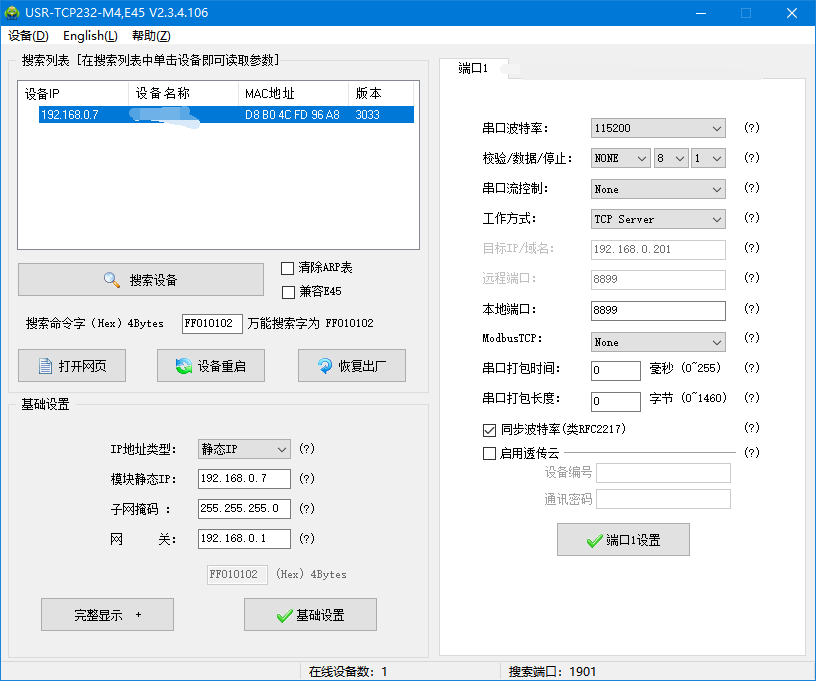Viewport: 816px width, 681px height.
Task: Uncheck 同步波特率(类RFC2217) option
Action: point(489,429)
